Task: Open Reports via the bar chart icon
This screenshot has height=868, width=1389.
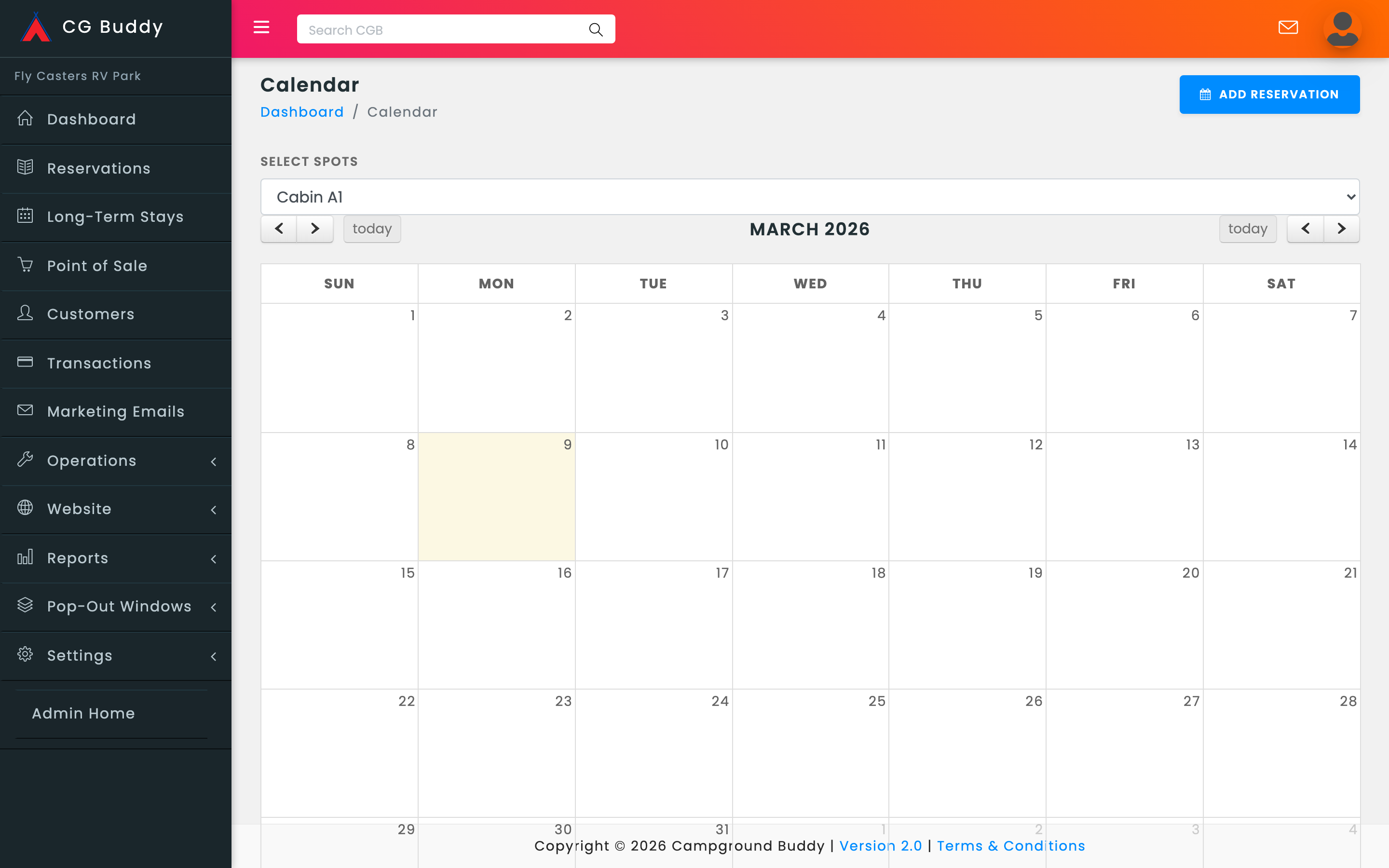Action: point(25,557)
